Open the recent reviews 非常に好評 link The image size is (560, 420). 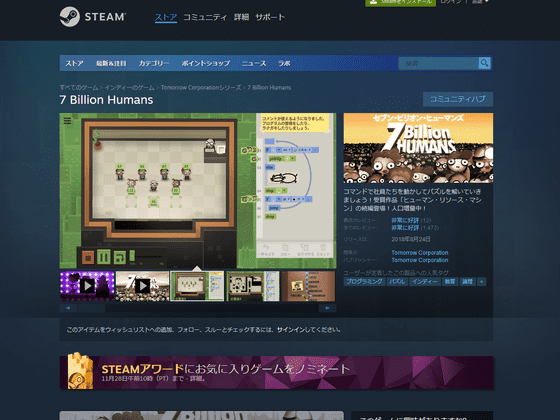405,220
